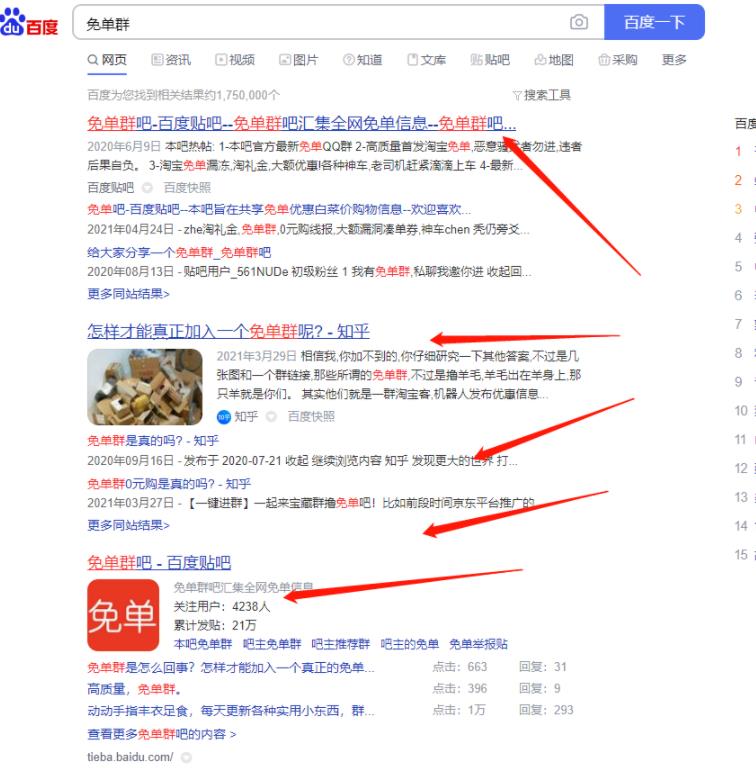
Task: Expand 更多同站结果 under the tieba result
Action: tap(128, 294)
